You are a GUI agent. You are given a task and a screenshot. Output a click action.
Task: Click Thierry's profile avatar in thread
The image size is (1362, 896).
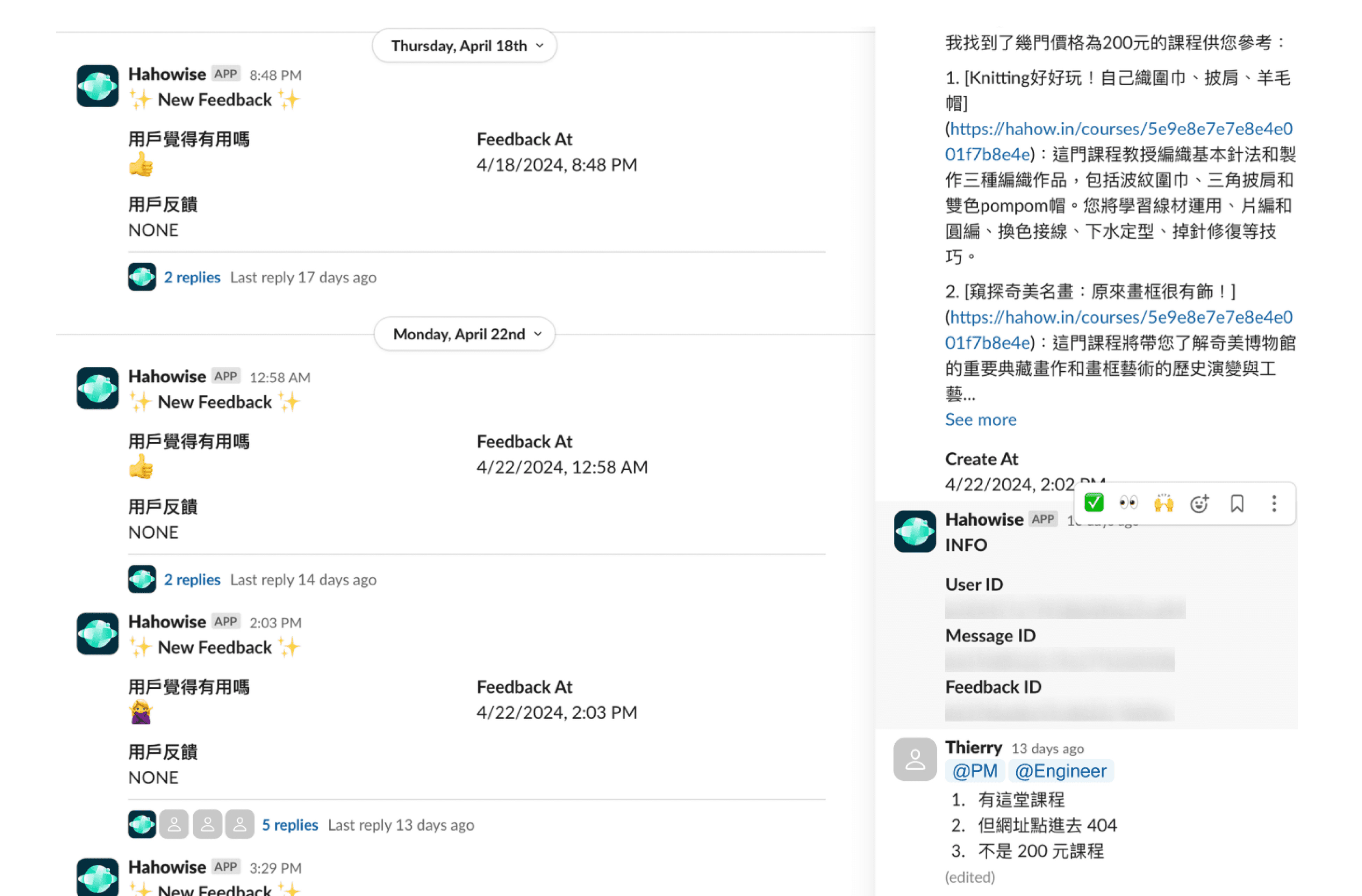point(915,759)
